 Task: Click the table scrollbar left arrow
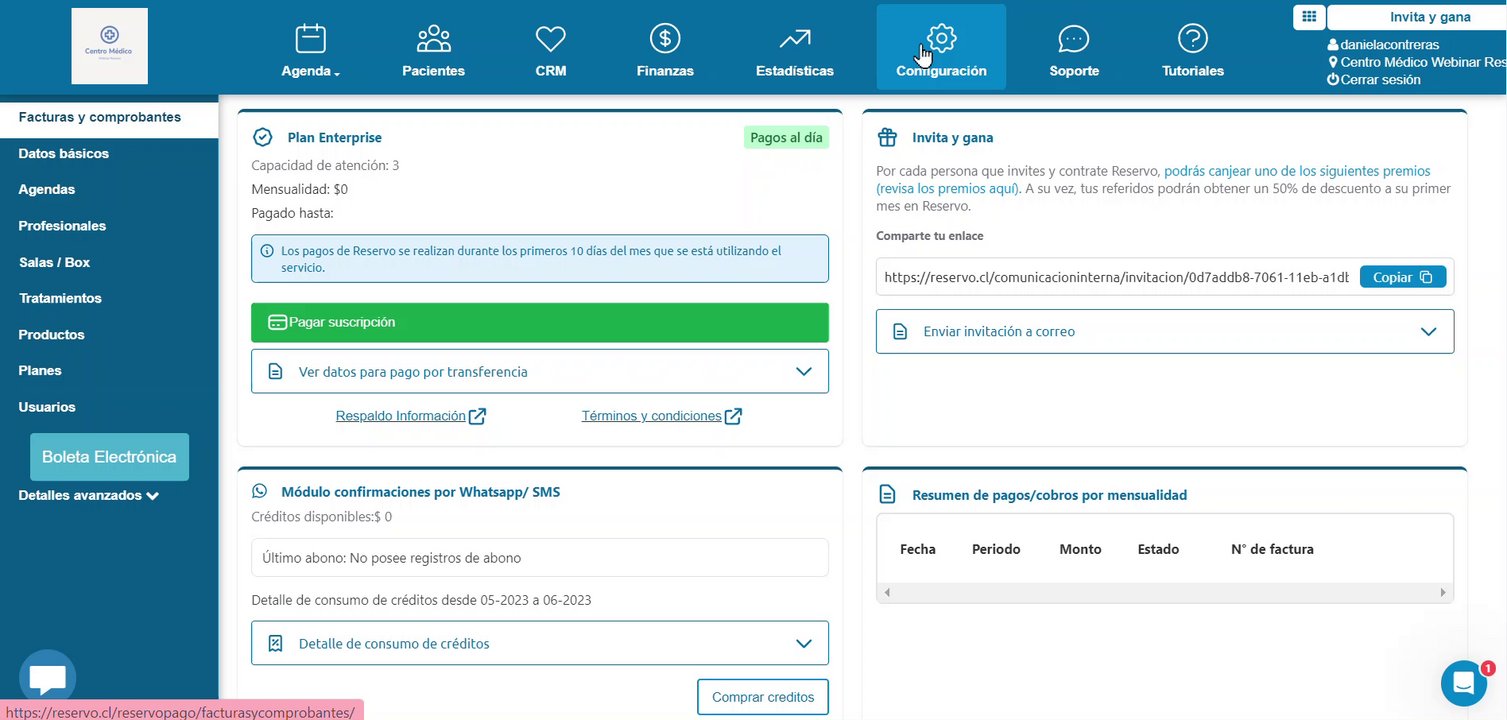pyautogui.click(x=886, y=593)
